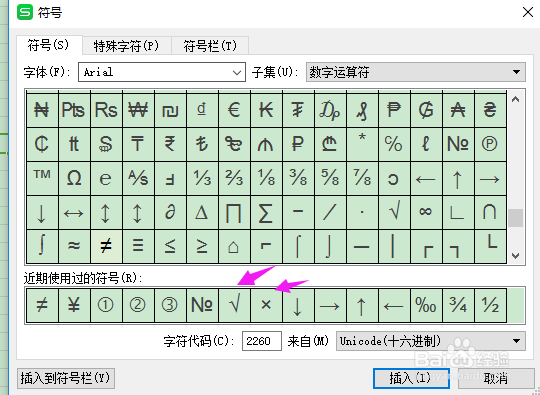The width and height of the screenshot is (540, 395).
Task: Click the symbol grid scroll-down arrow
Action: [516, 256]
